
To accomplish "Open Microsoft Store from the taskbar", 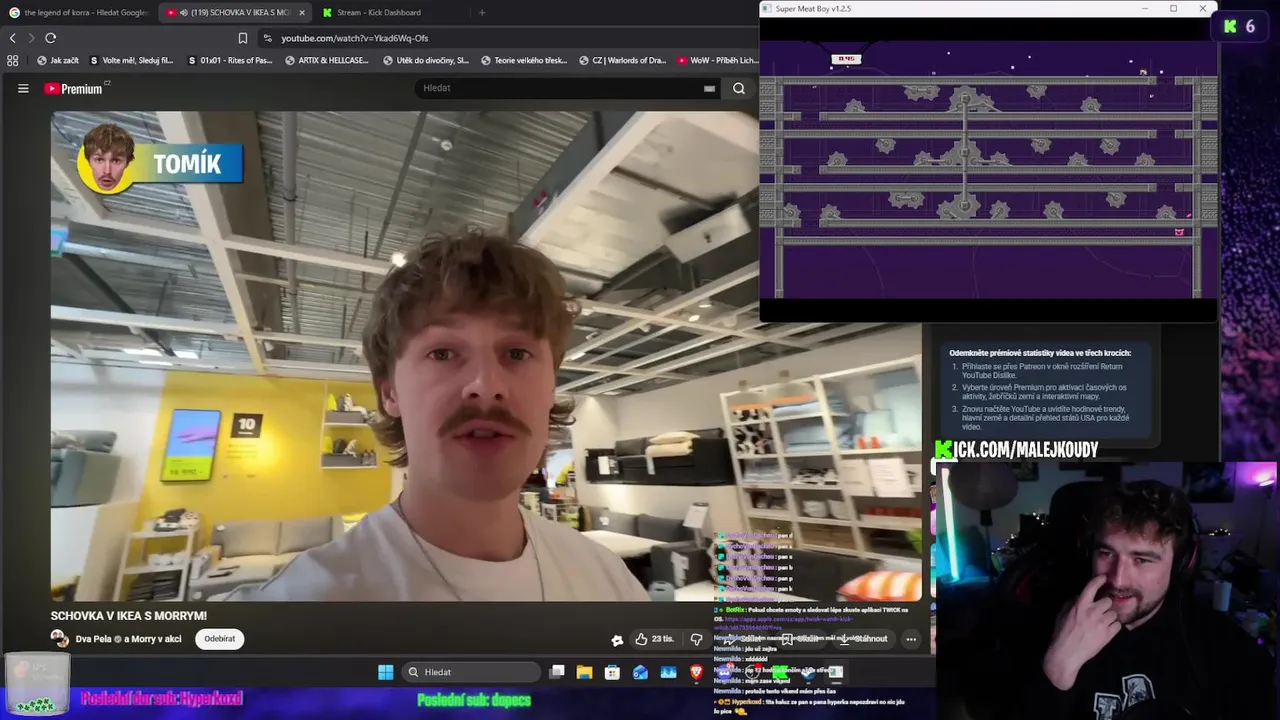I will [612, 672].
